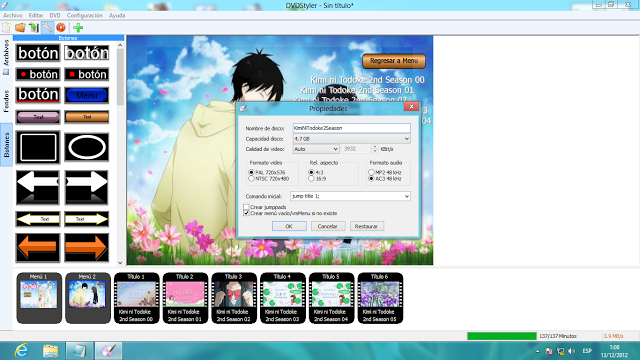Select the Título 3 thumbnail
Image resolution: width=640 pixels, height=360 pixels.
(234, 298)
